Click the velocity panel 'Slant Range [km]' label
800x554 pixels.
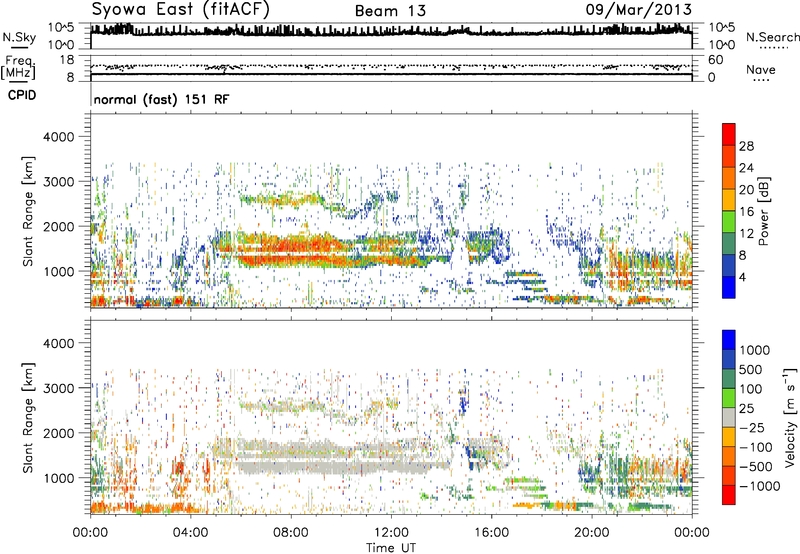click(x=28, y=418)
